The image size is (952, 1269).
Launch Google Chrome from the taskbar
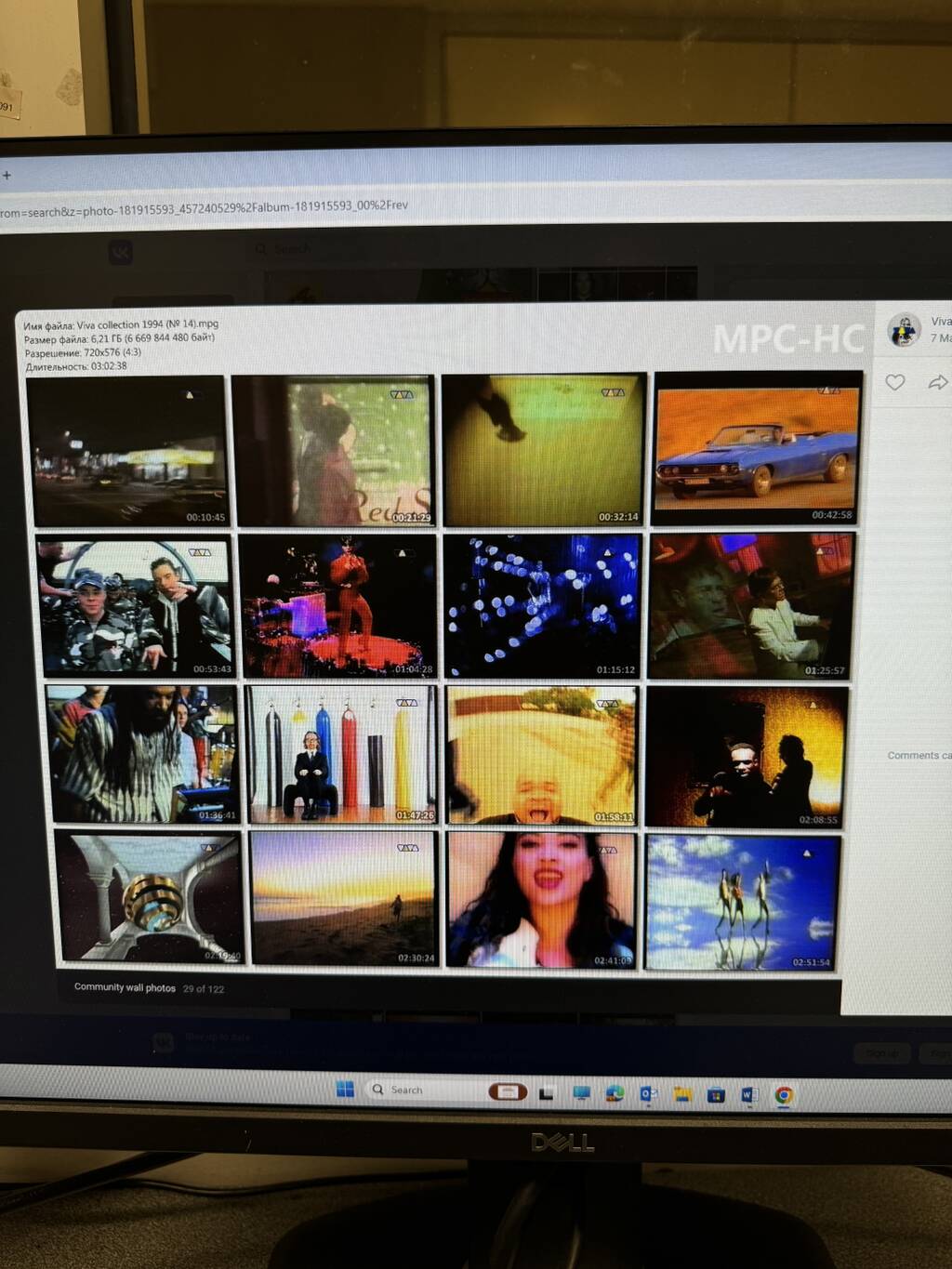784,1096
